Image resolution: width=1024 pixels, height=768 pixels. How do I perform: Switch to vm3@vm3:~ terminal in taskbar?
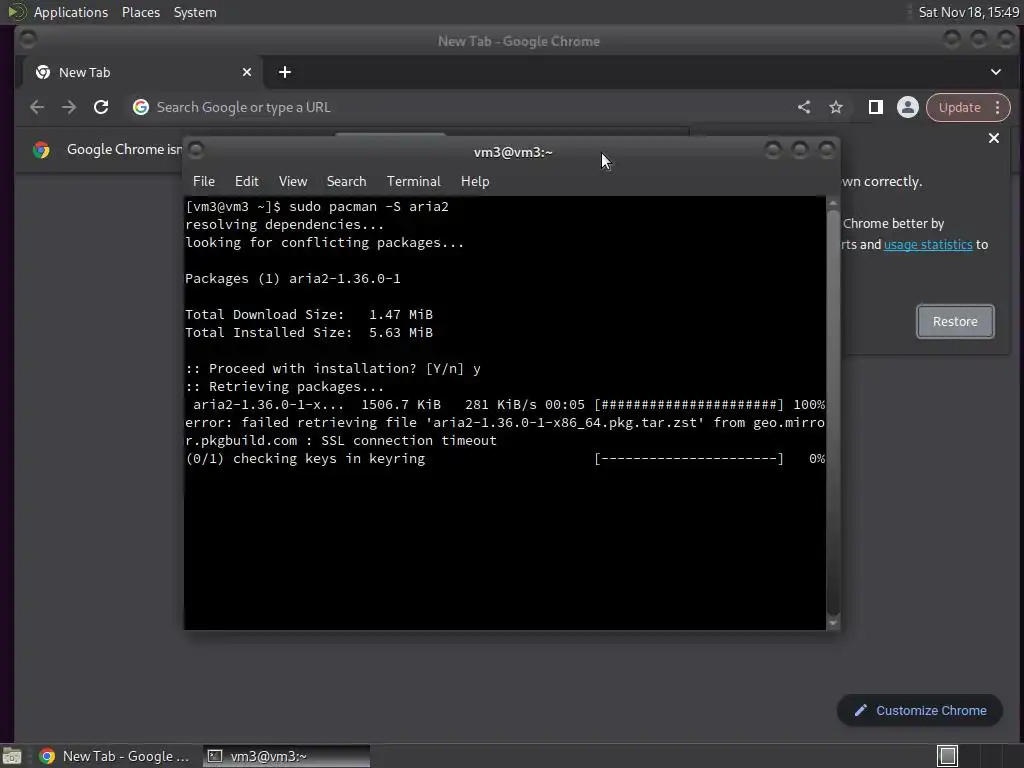click(x=285, y=756)
